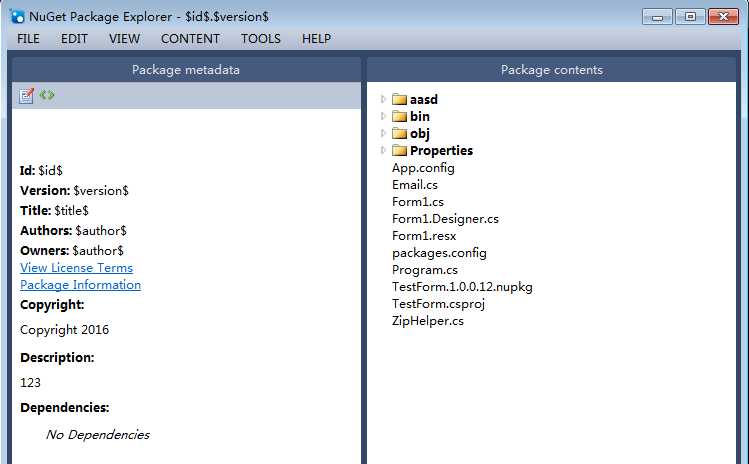This screenshot has width=749, height=464.
Task: Expand the Properties folder node
Action: [383, 151]
